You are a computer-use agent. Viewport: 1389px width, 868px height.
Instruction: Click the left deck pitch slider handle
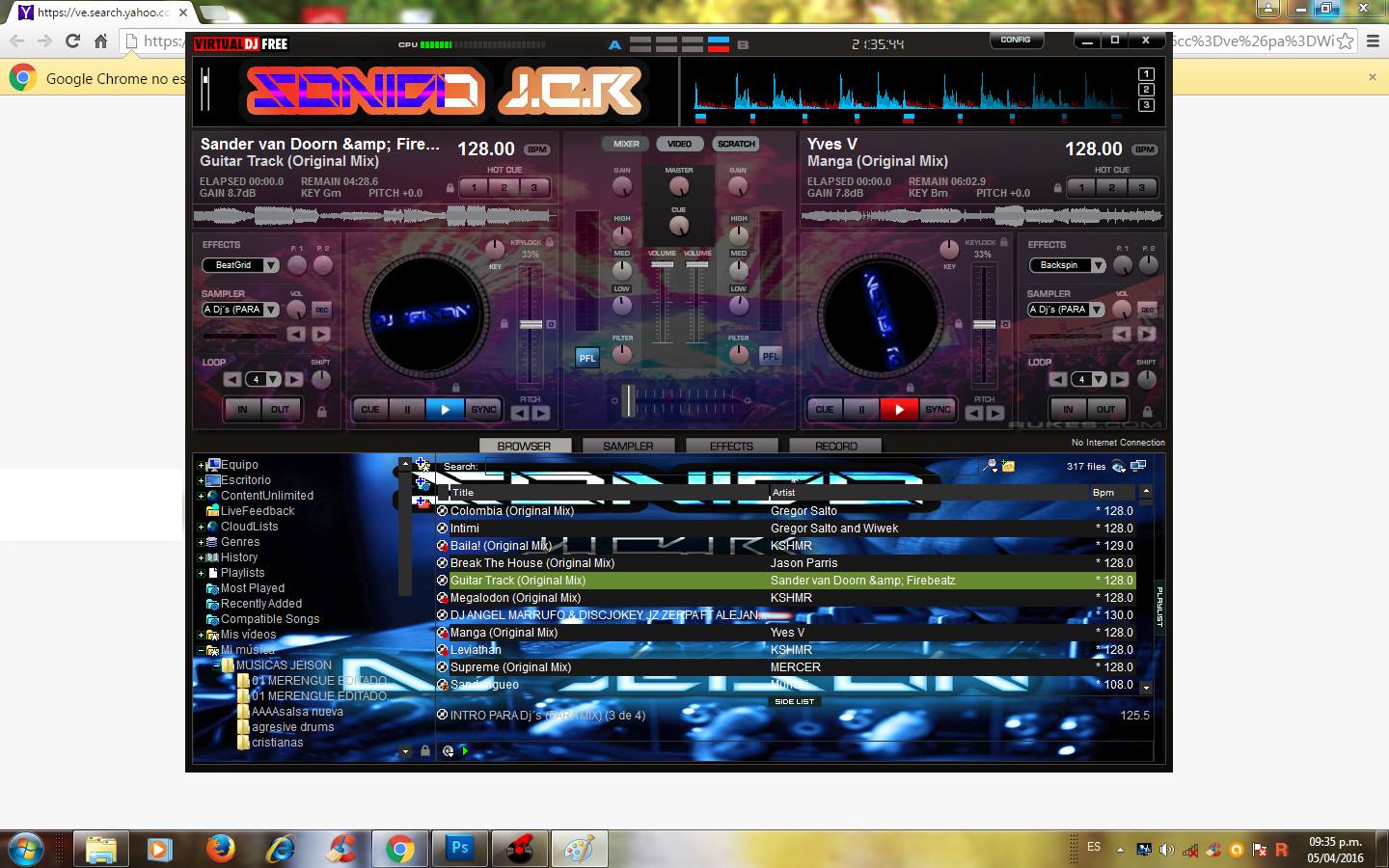point(531,325)
